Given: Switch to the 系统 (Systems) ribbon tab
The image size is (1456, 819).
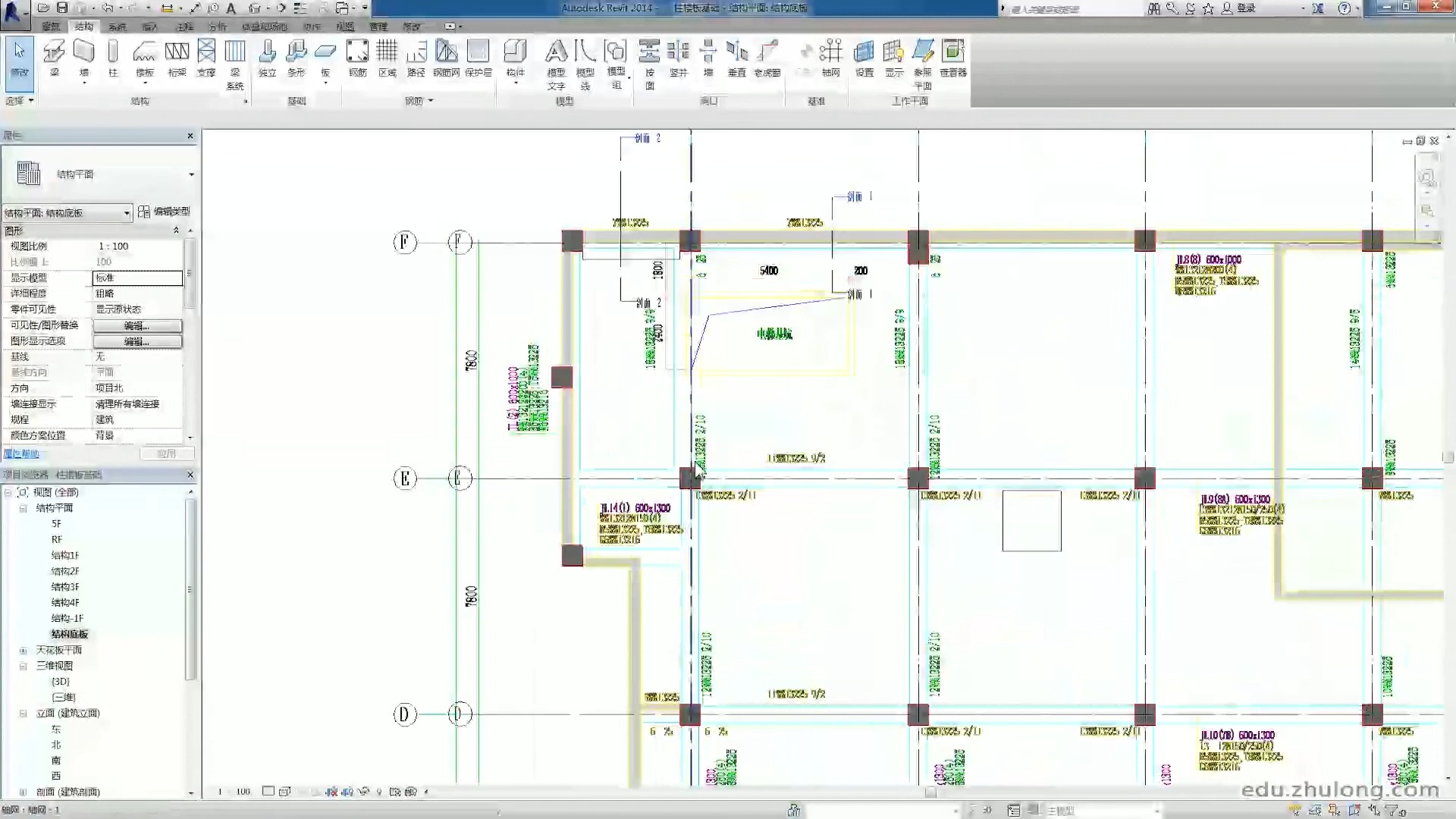Looking at the screenshot, I should (117, 27).
